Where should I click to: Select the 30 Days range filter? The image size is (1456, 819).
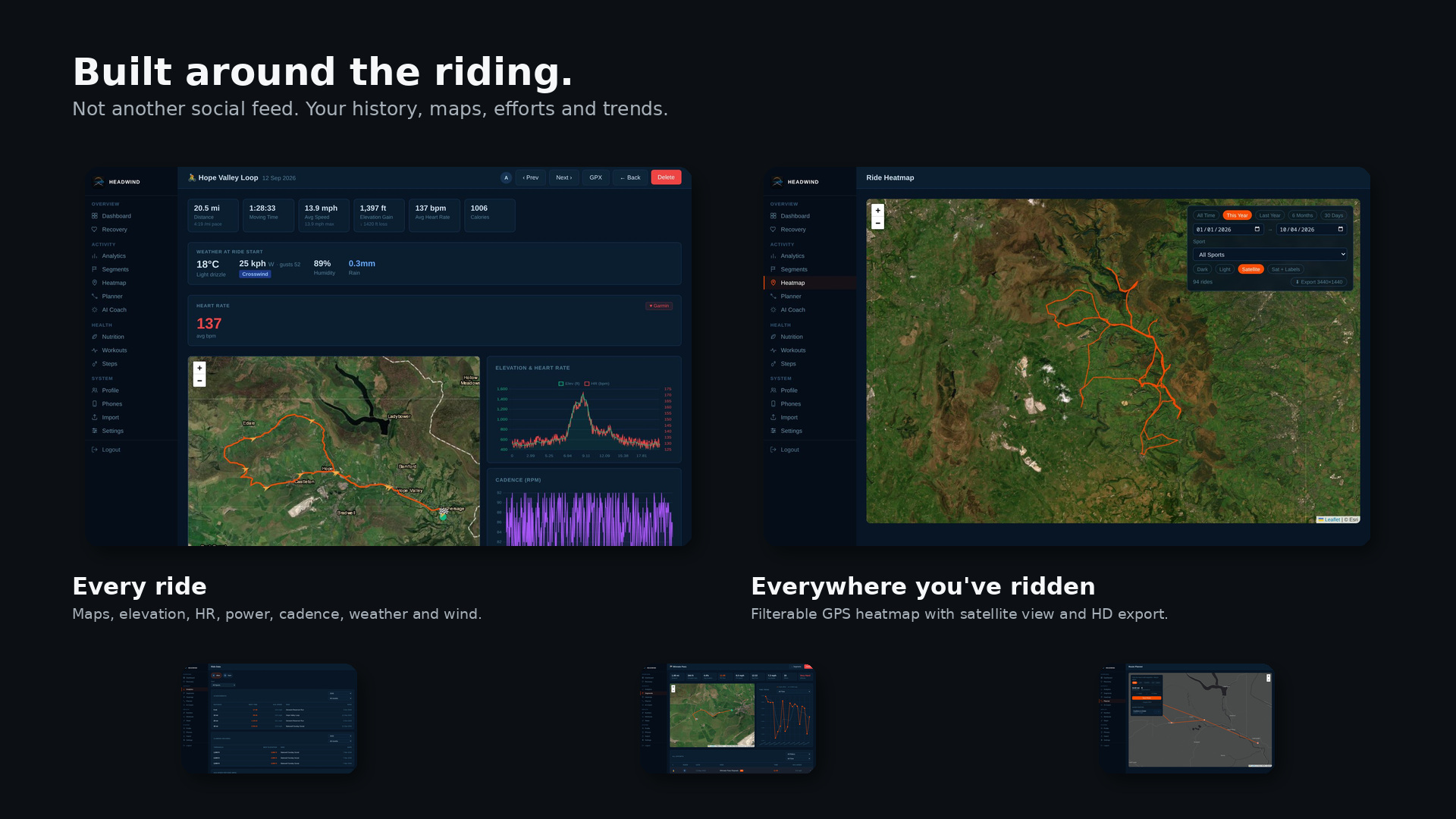point(1333,215)
